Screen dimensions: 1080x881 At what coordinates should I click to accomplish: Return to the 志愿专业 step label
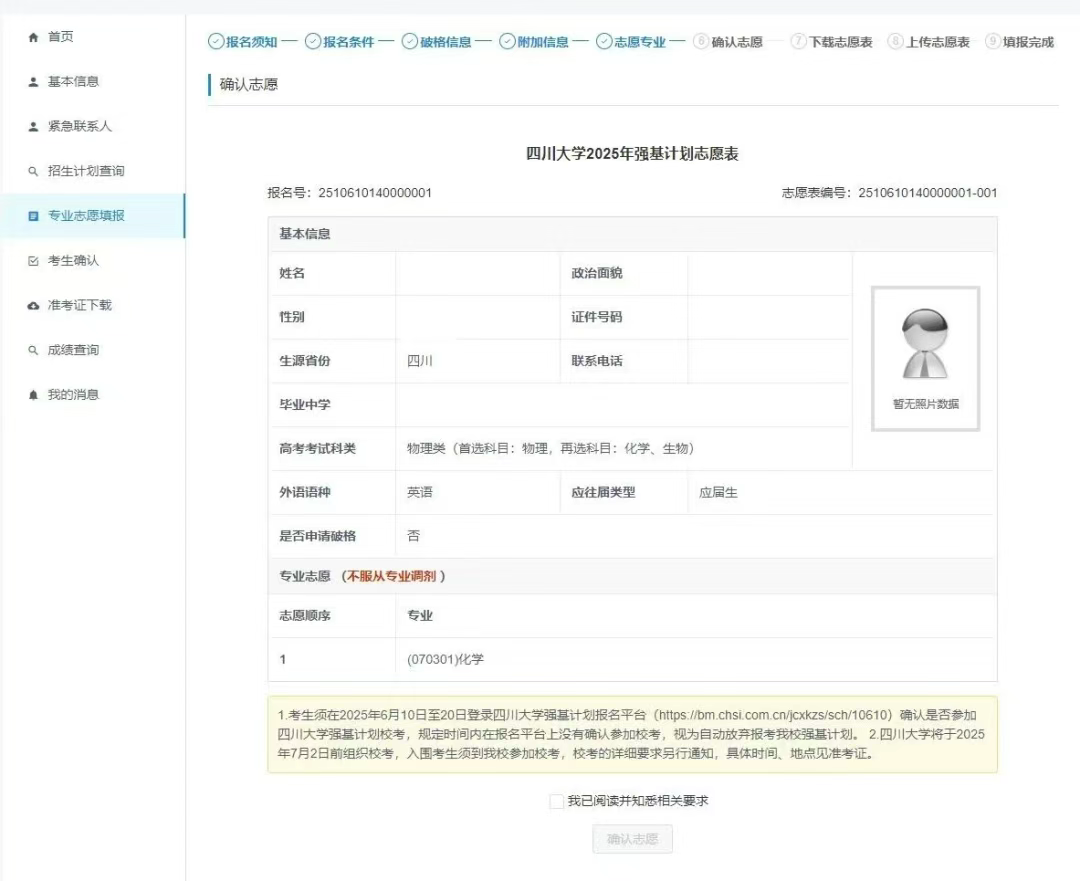click(640, 42)
